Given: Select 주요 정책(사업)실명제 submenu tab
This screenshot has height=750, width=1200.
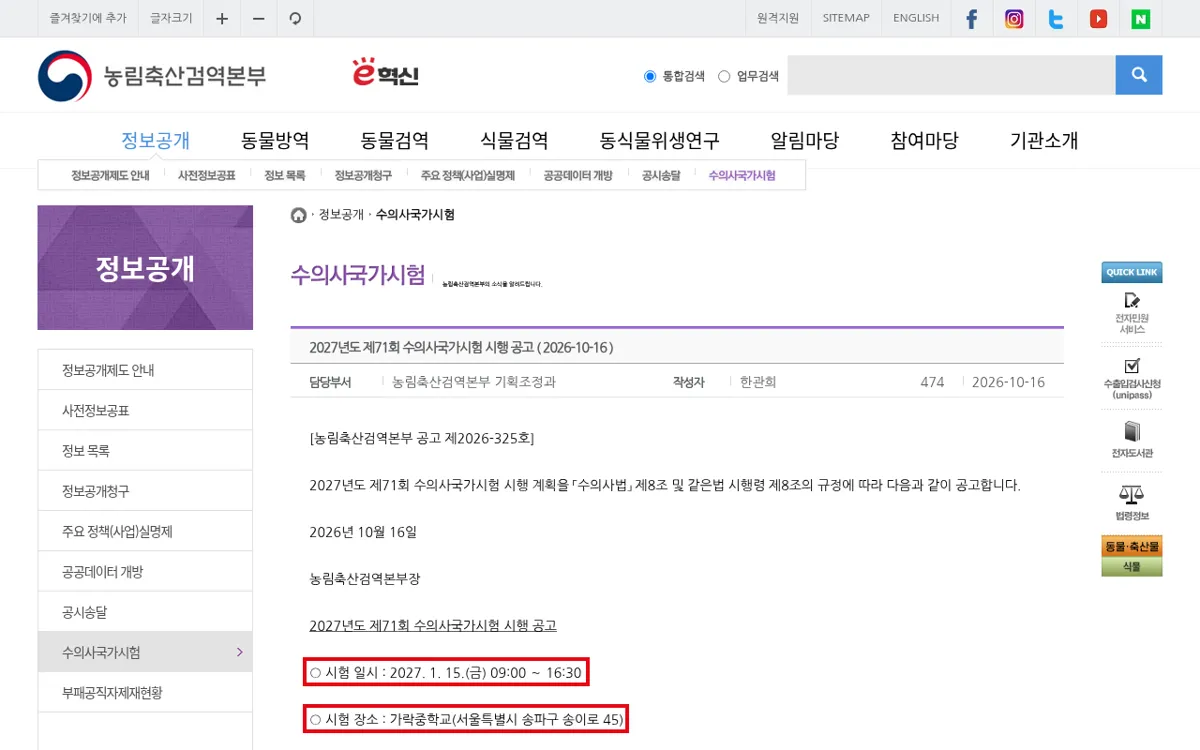Looking at the screenshot, I should point(468,175).
